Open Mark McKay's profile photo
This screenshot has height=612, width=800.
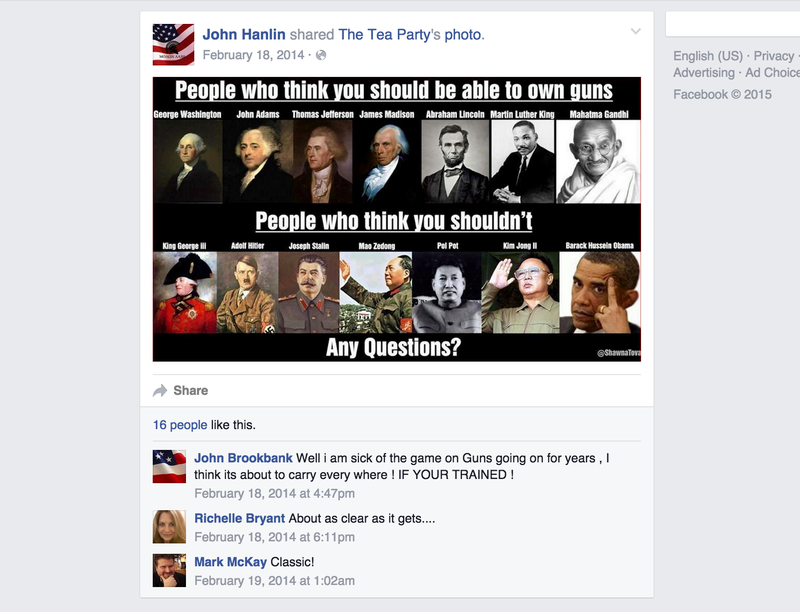tap(169, 571)
